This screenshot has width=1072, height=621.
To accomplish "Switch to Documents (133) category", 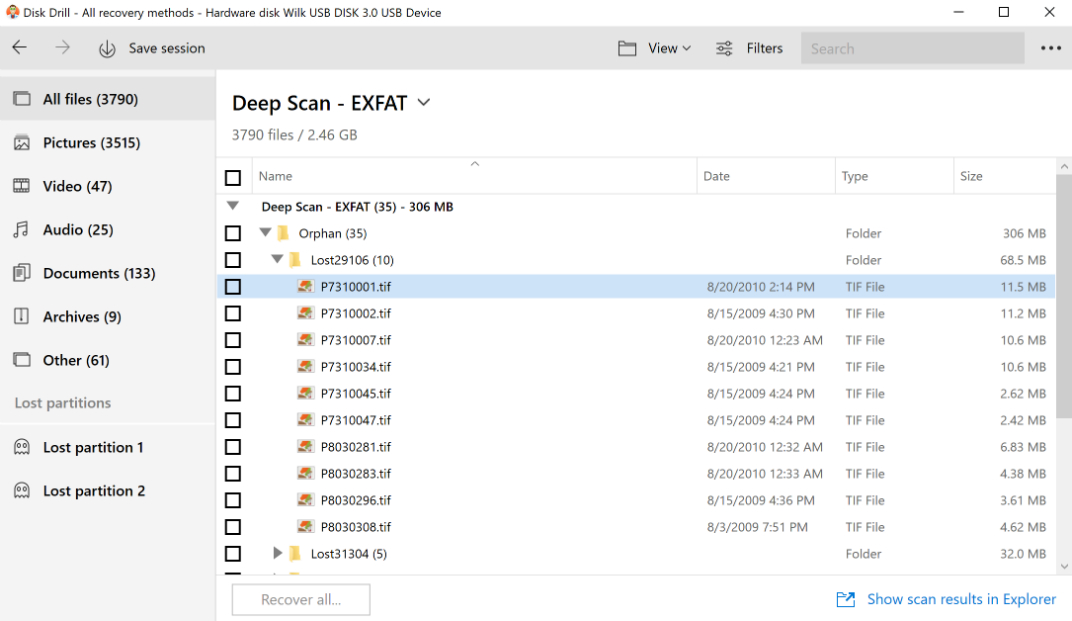I will coord(107,273).
